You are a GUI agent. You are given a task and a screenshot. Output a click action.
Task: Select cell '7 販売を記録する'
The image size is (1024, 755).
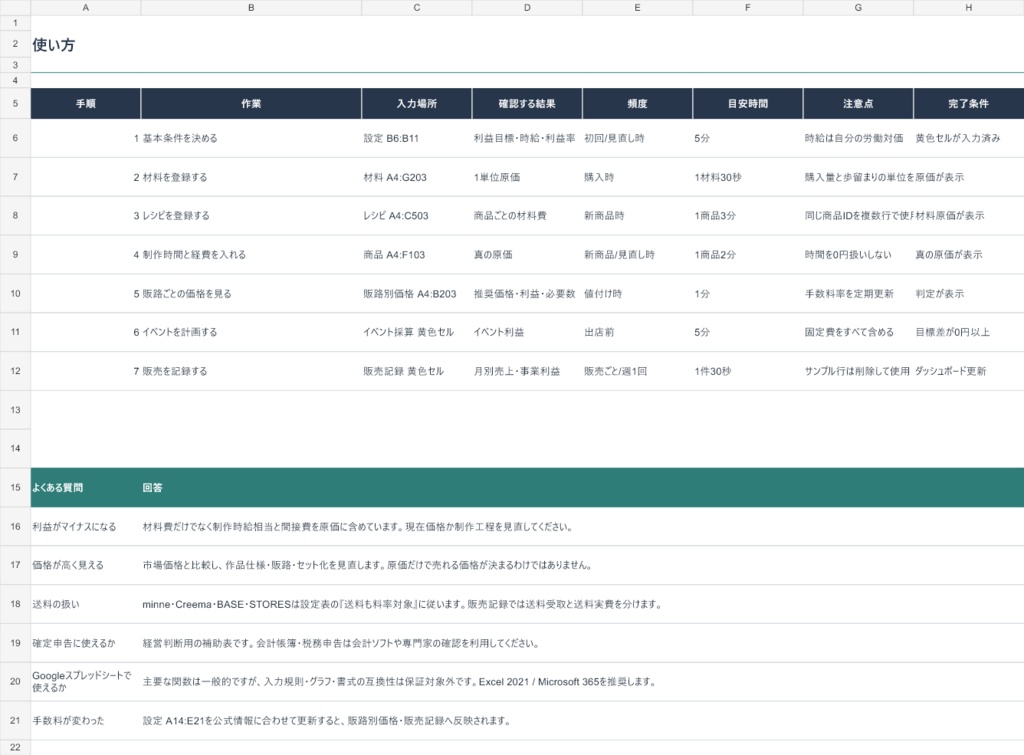(x=251, y=371)
